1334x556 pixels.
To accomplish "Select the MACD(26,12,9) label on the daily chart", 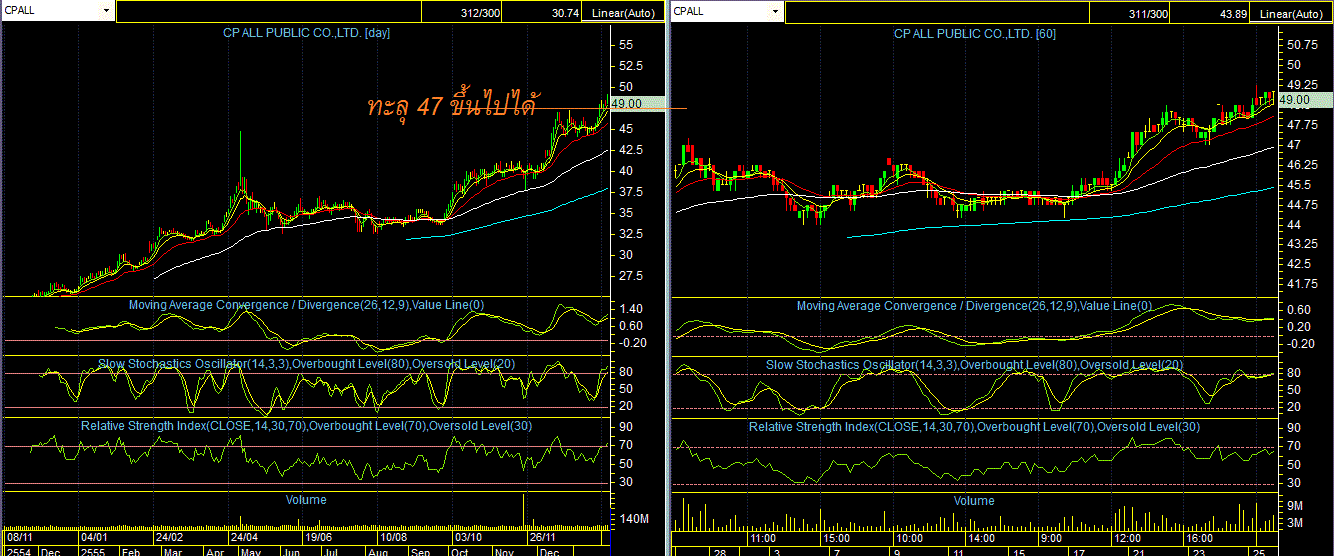I will tap(307, 305).
